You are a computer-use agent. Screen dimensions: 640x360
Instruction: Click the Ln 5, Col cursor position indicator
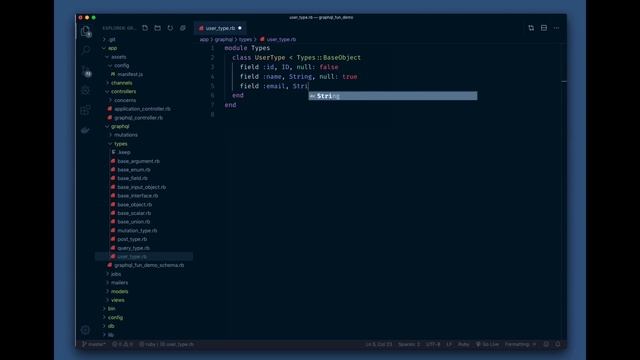point(379,344)
